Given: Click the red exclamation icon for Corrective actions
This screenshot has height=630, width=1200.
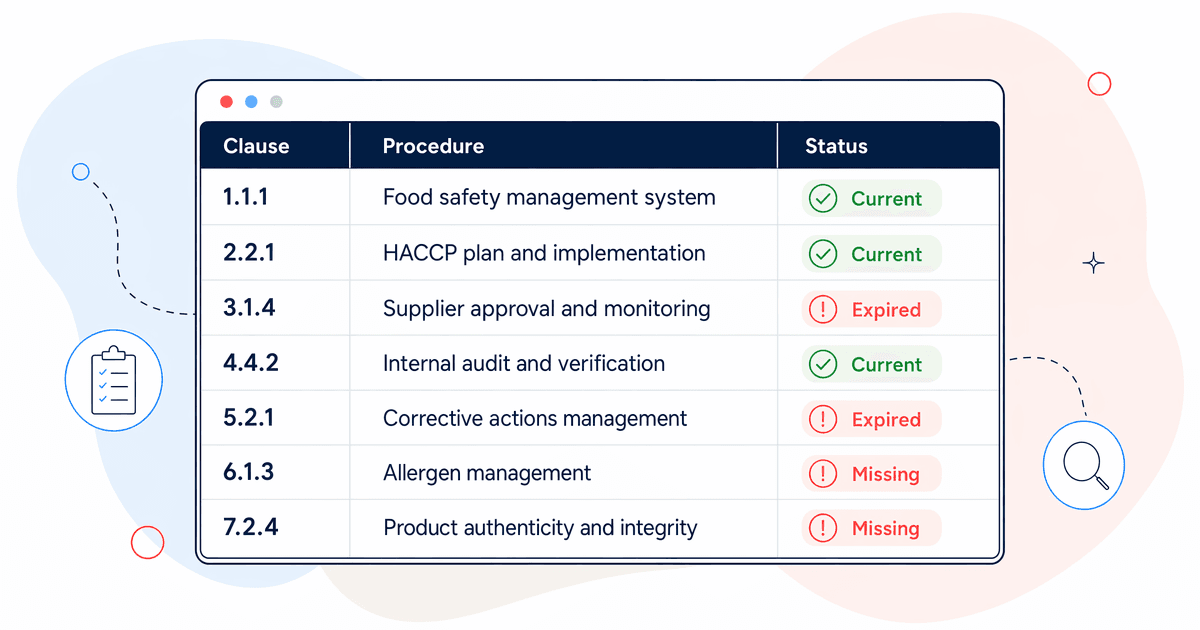Looking at the screenshot, I should coord(822,420).
